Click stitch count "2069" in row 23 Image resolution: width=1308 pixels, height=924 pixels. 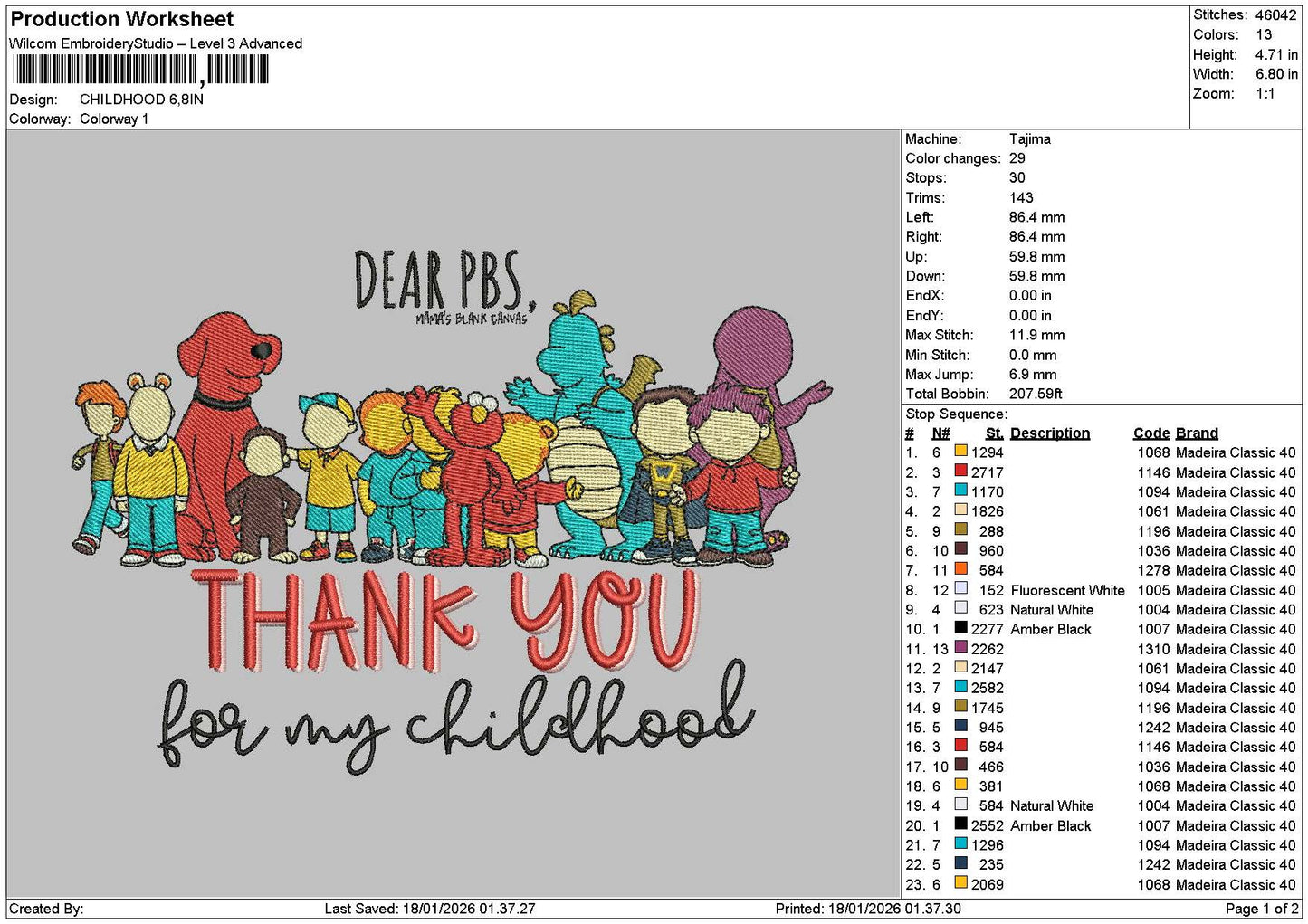pyautogui.click(x=987, y=884)
